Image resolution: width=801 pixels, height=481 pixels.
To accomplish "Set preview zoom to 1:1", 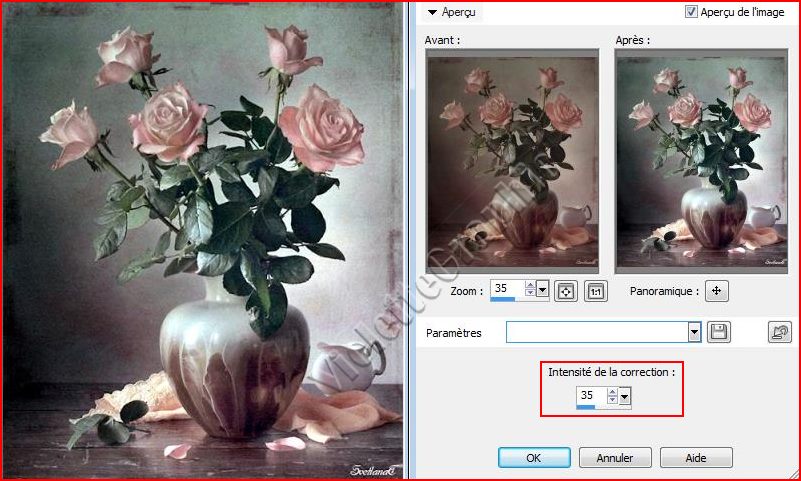I will tap(596, 291).
